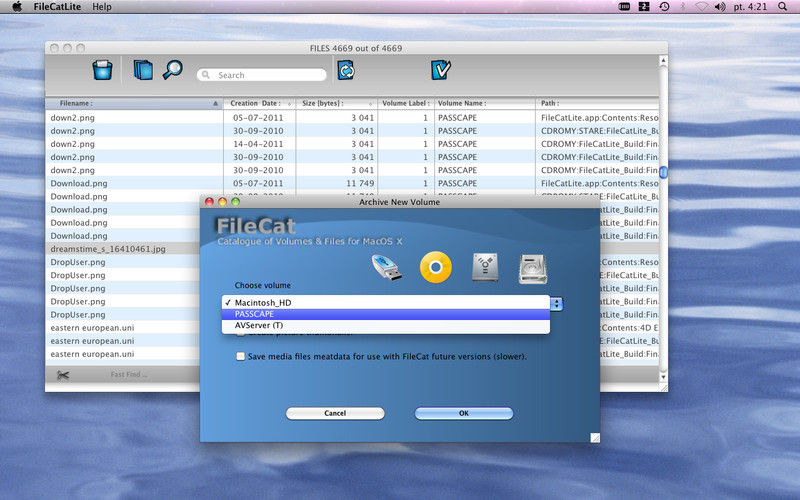Select the internal hard disk icon

(x=531, y=268)
